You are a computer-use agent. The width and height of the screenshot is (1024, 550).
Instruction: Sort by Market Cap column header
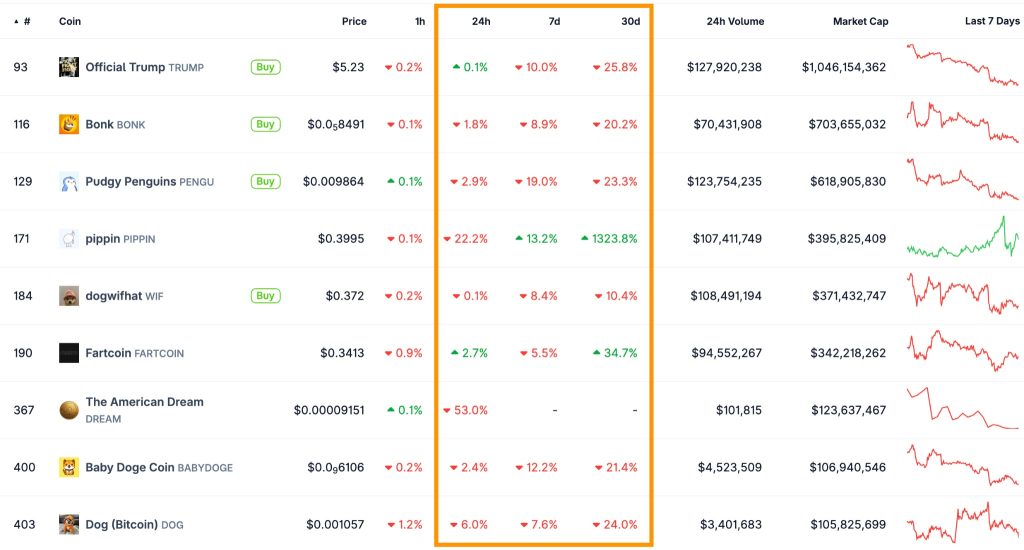coord(860,21)
